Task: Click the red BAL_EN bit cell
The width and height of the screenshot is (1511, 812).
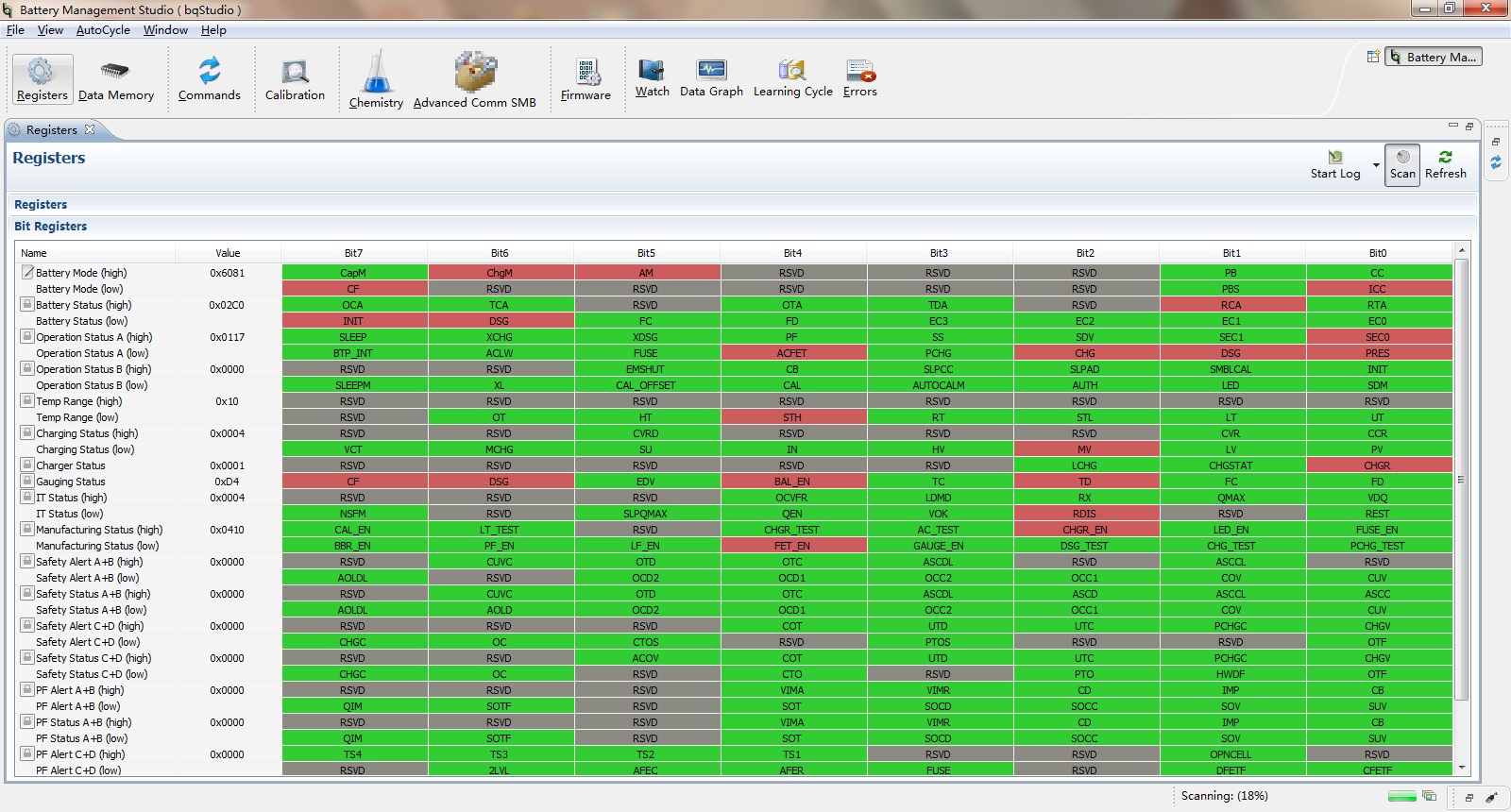Action: coord(793,482)
